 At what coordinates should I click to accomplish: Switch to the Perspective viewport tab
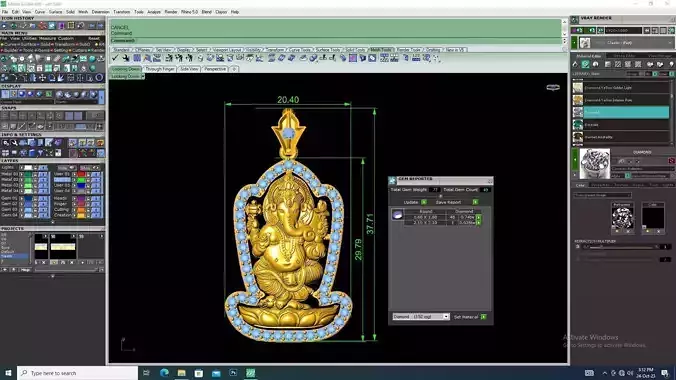[215, 69]
